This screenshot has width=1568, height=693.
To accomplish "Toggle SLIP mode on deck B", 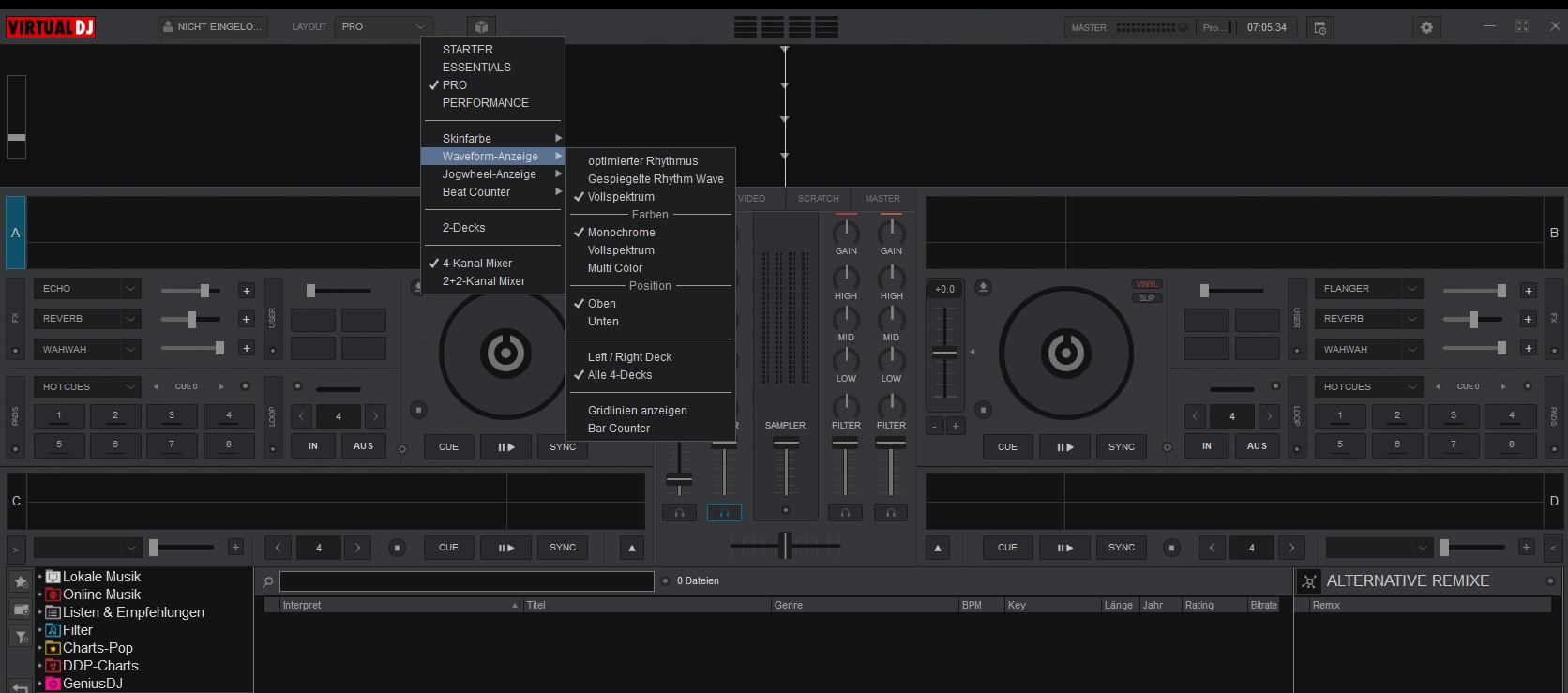I will point(1147,298).
